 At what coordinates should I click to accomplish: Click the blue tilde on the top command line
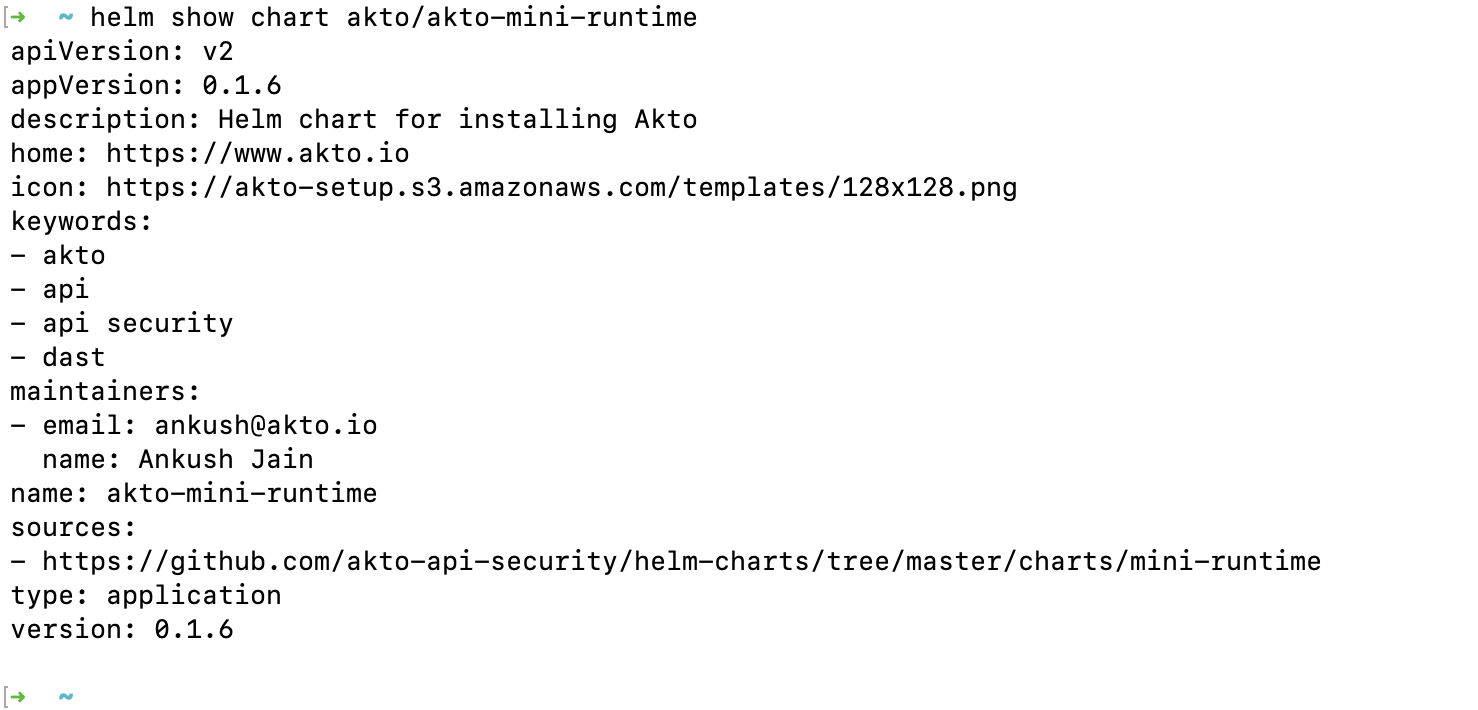coord(66,18)
